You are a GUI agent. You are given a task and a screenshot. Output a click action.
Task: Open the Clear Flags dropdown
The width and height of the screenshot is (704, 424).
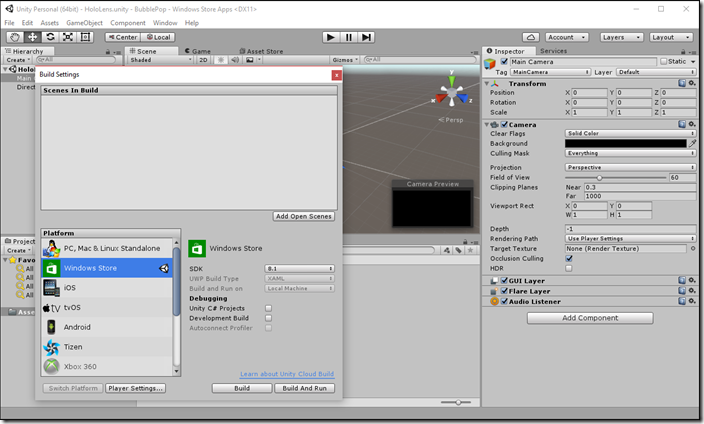630,133
